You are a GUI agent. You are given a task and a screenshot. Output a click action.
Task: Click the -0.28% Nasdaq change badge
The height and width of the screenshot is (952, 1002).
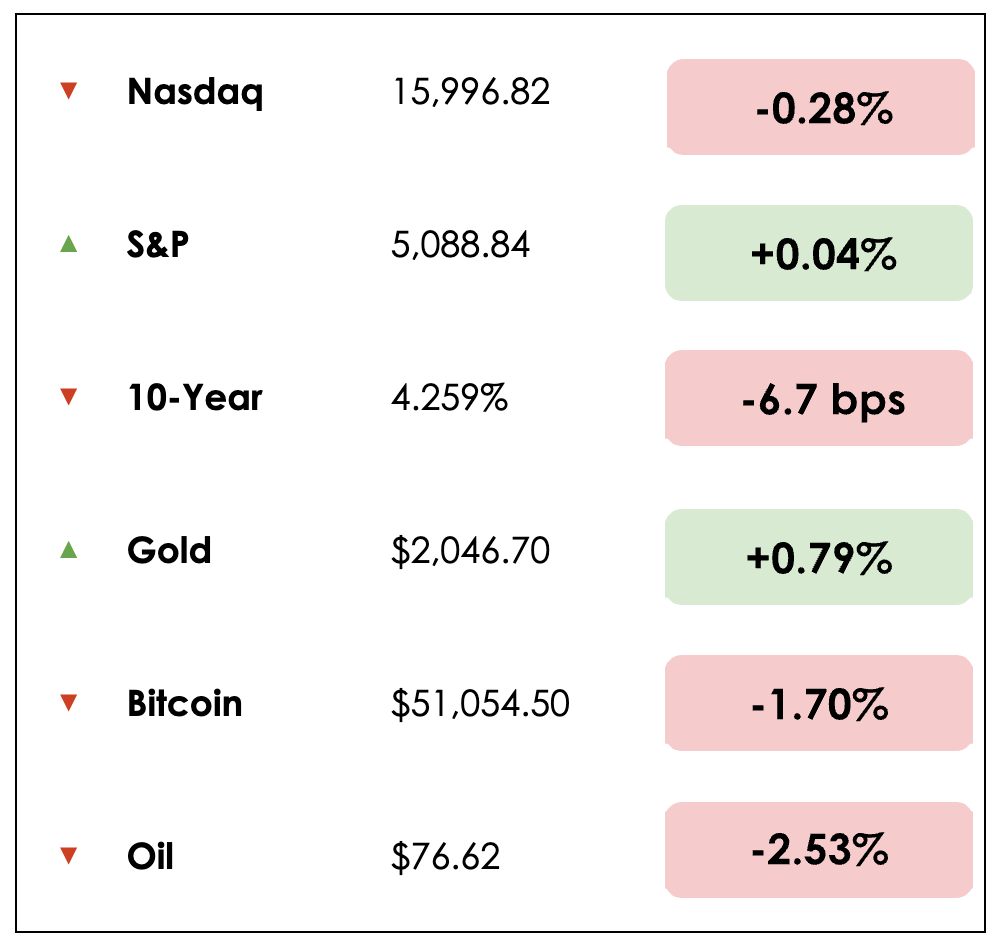820,107
